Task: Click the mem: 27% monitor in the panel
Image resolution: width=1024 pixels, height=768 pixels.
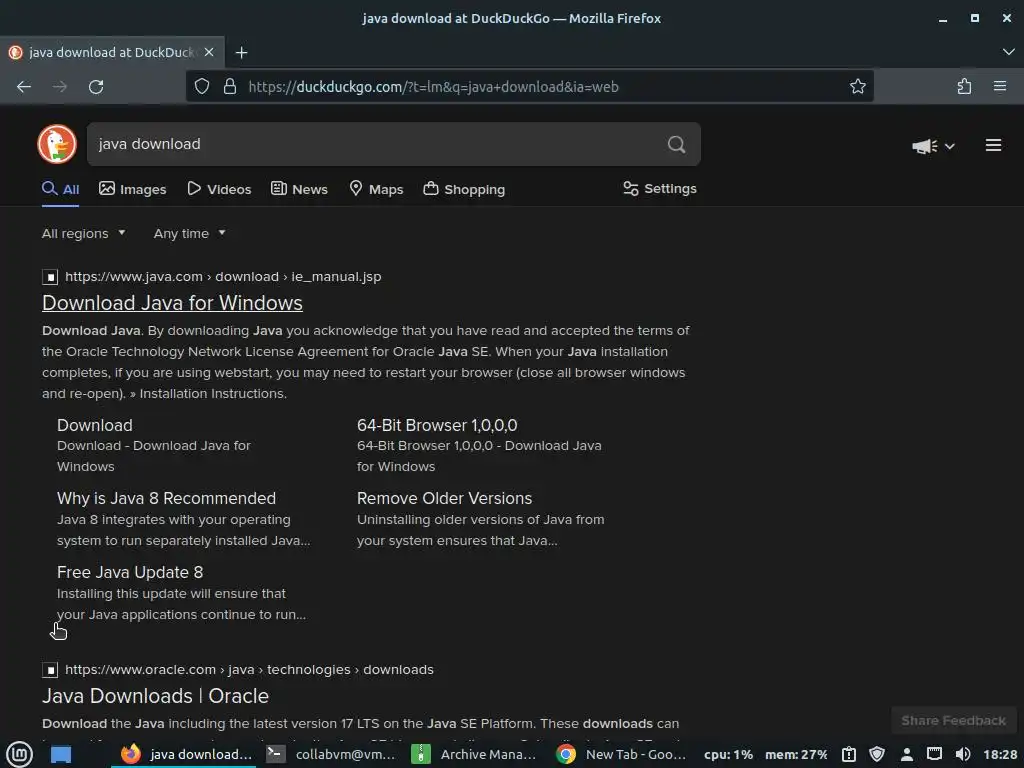Action: [x=796, y=754]
